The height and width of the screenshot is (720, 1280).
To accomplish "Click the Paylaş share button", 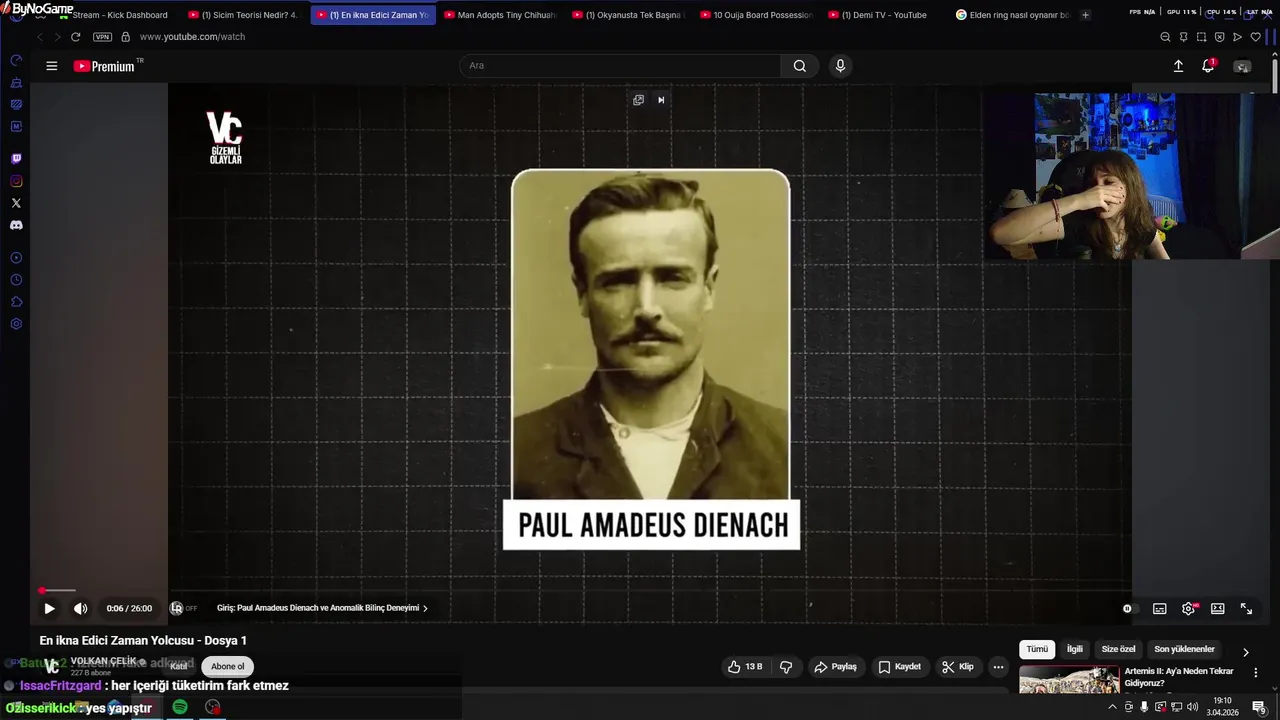I will coord(835,667).
